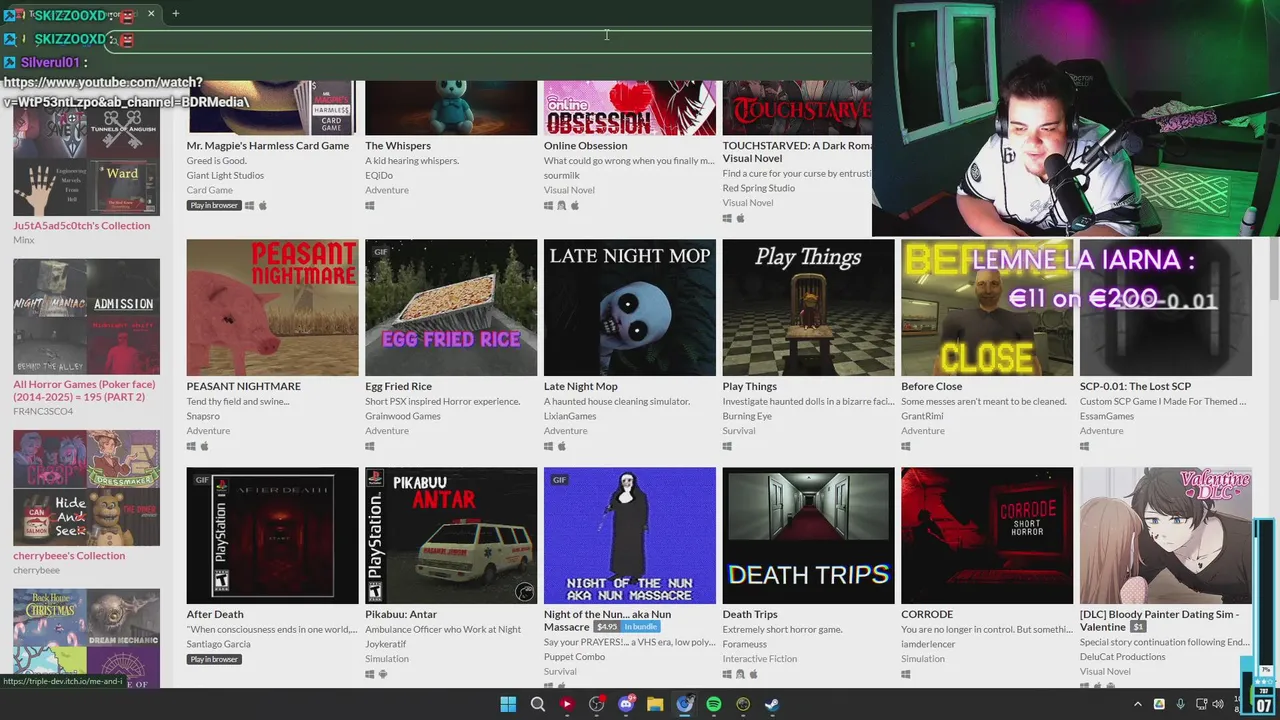Click Windows platform icon under PEASANT NIGHTMARE
Viewport: 1280px width, 720px height.
pos(191,446)
